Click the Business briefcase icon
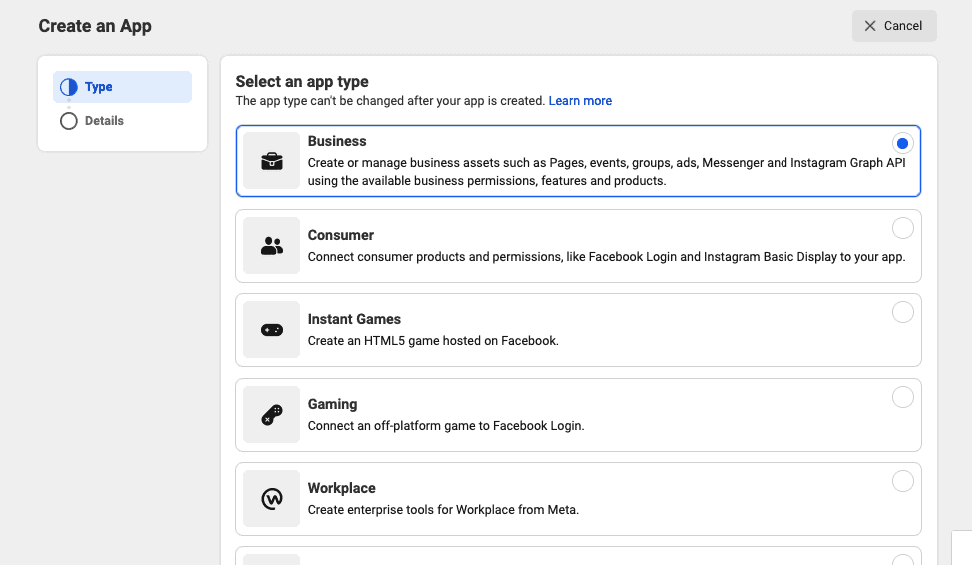The height and width of the screenshot is (565, 972). (272, 161)
